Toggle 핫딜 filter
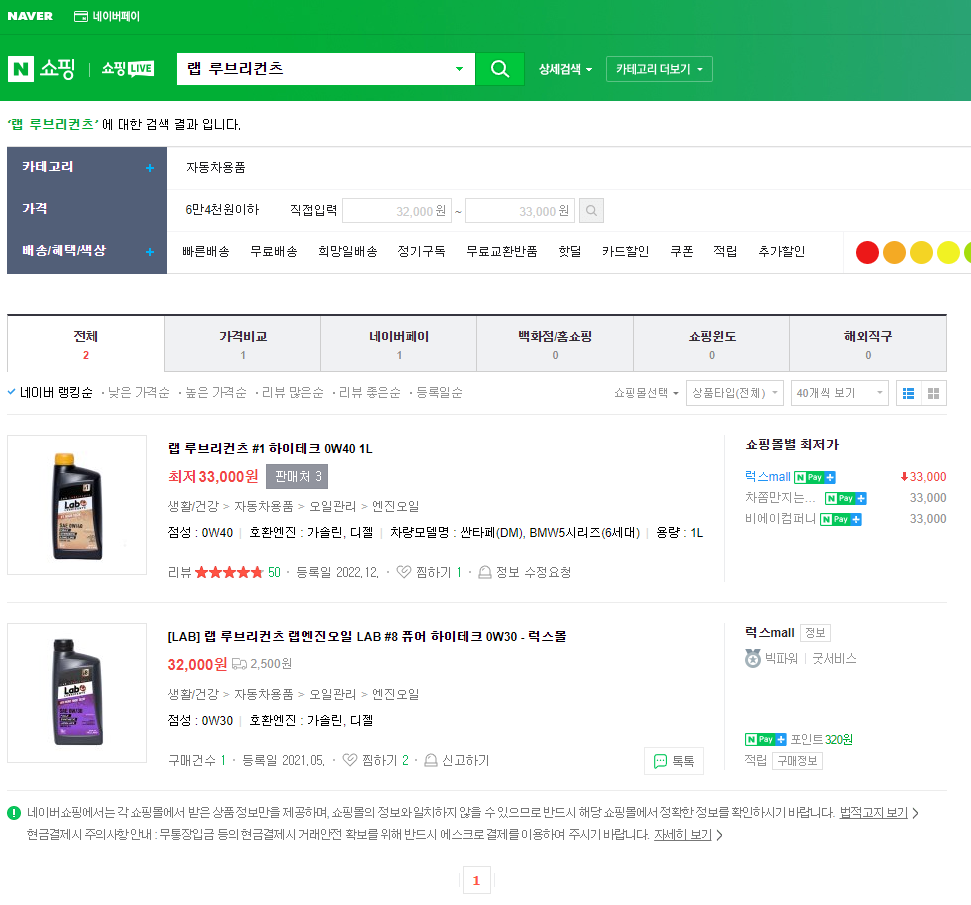 570,251
